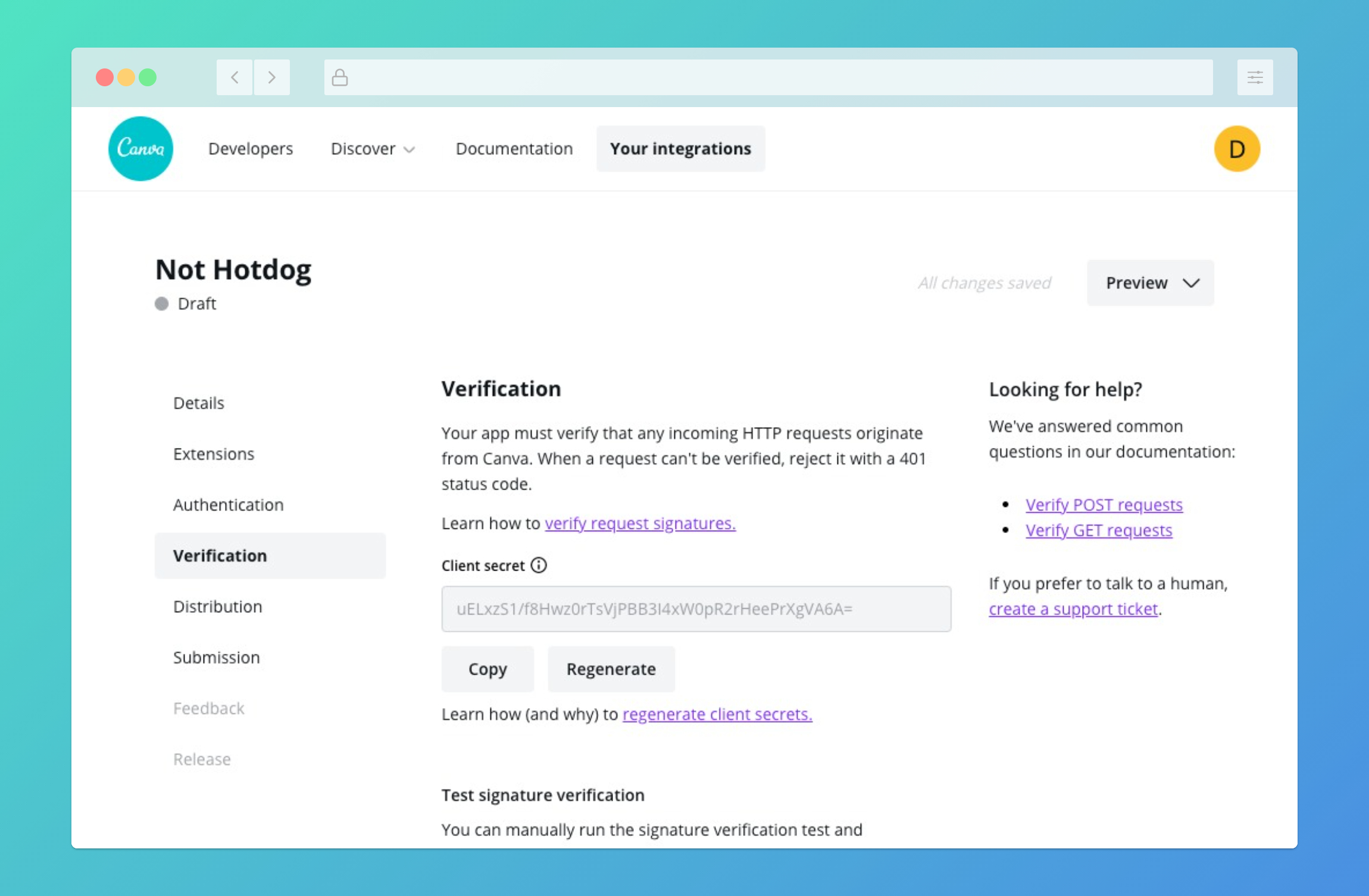Screen dimensions: 1369x896
Task: Click the red close window button
Action: click(x=105, y=77)
